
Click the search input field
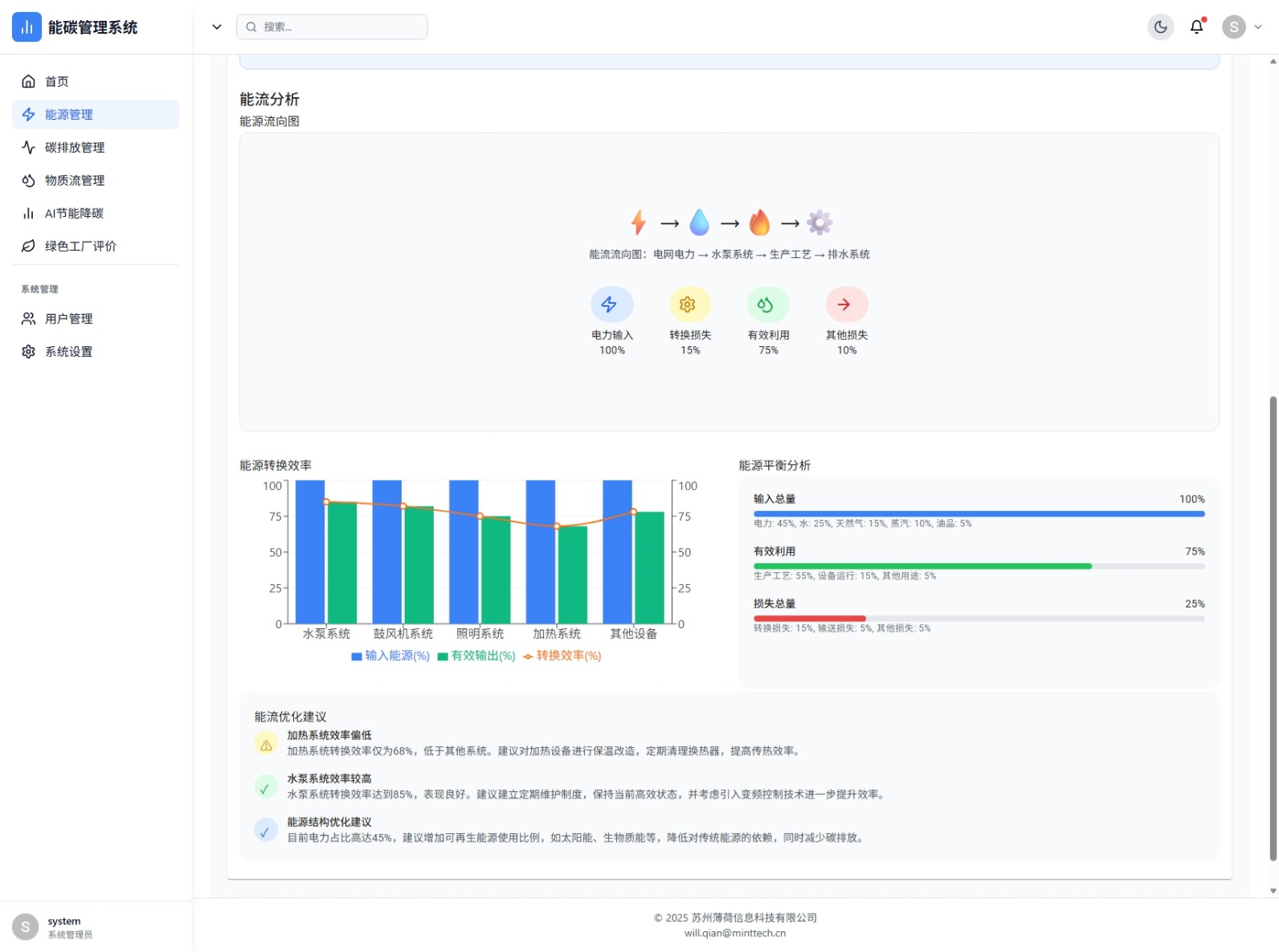click(x=337, y=27)
